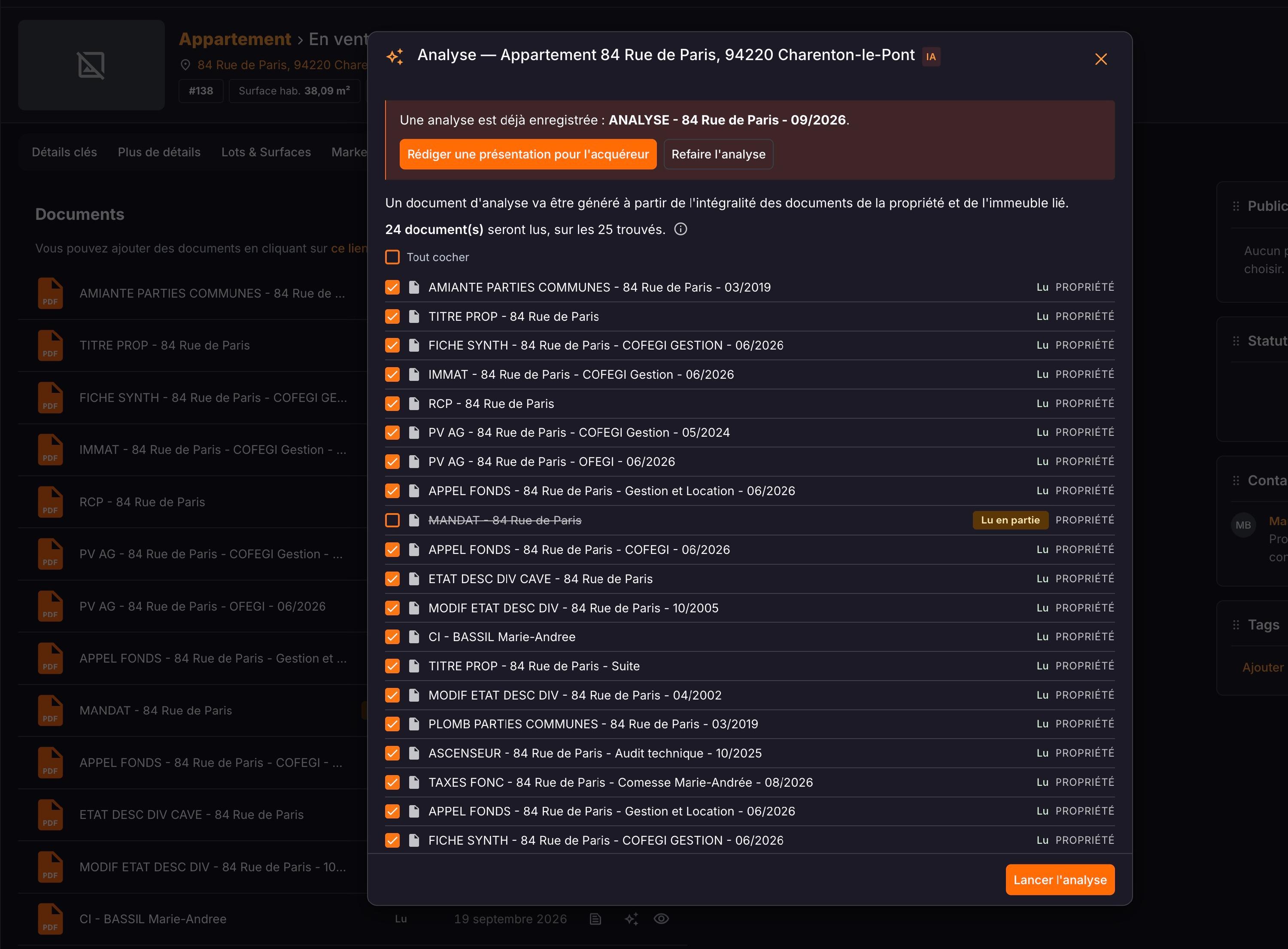Click the PDF icon for AMIANTE PARTIES COMMUNES
The width and height of the screenshot is (1288, 949).
[51, 294]
